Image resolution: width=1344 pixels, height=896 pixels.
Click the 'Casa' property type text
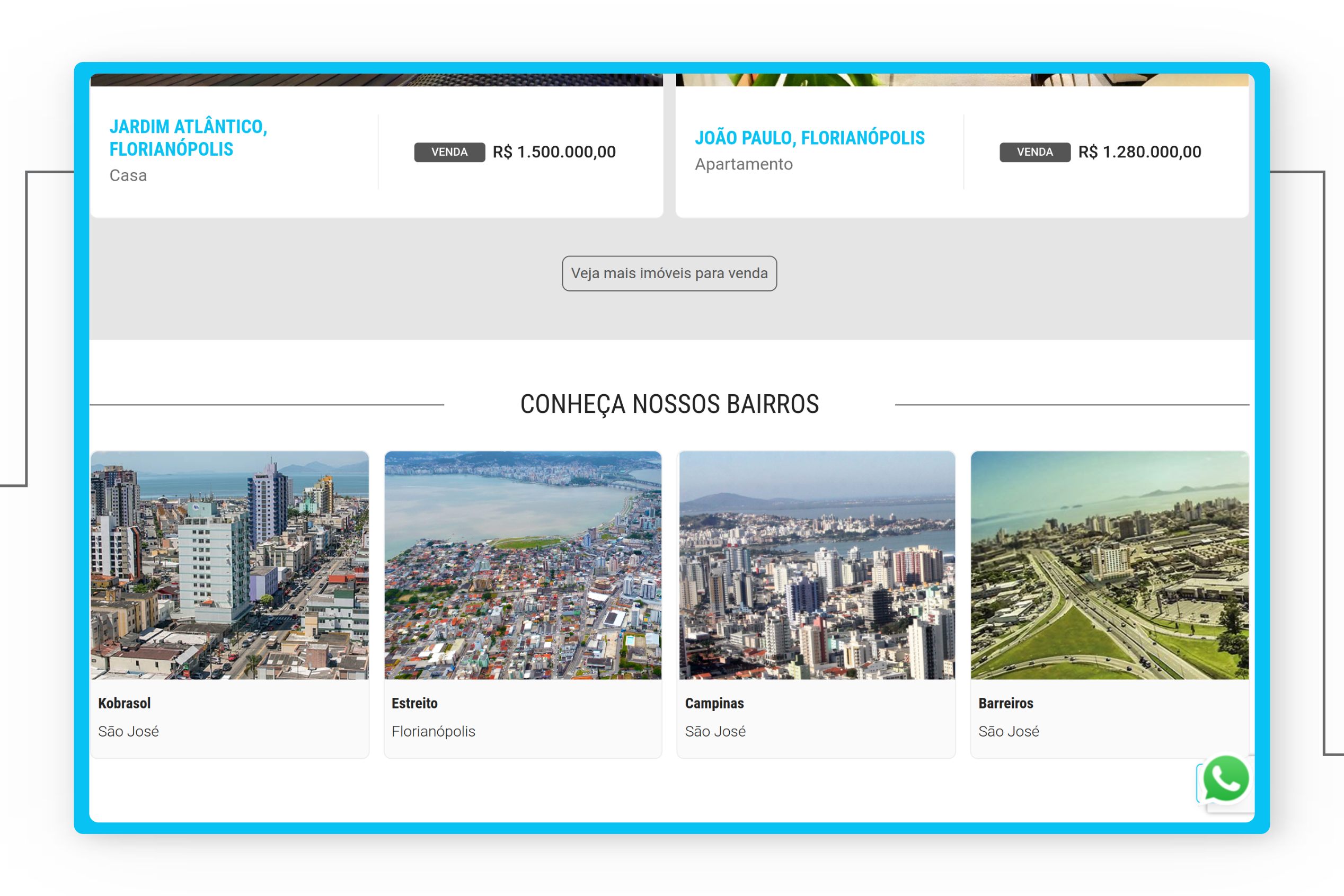tap(128, 175)
